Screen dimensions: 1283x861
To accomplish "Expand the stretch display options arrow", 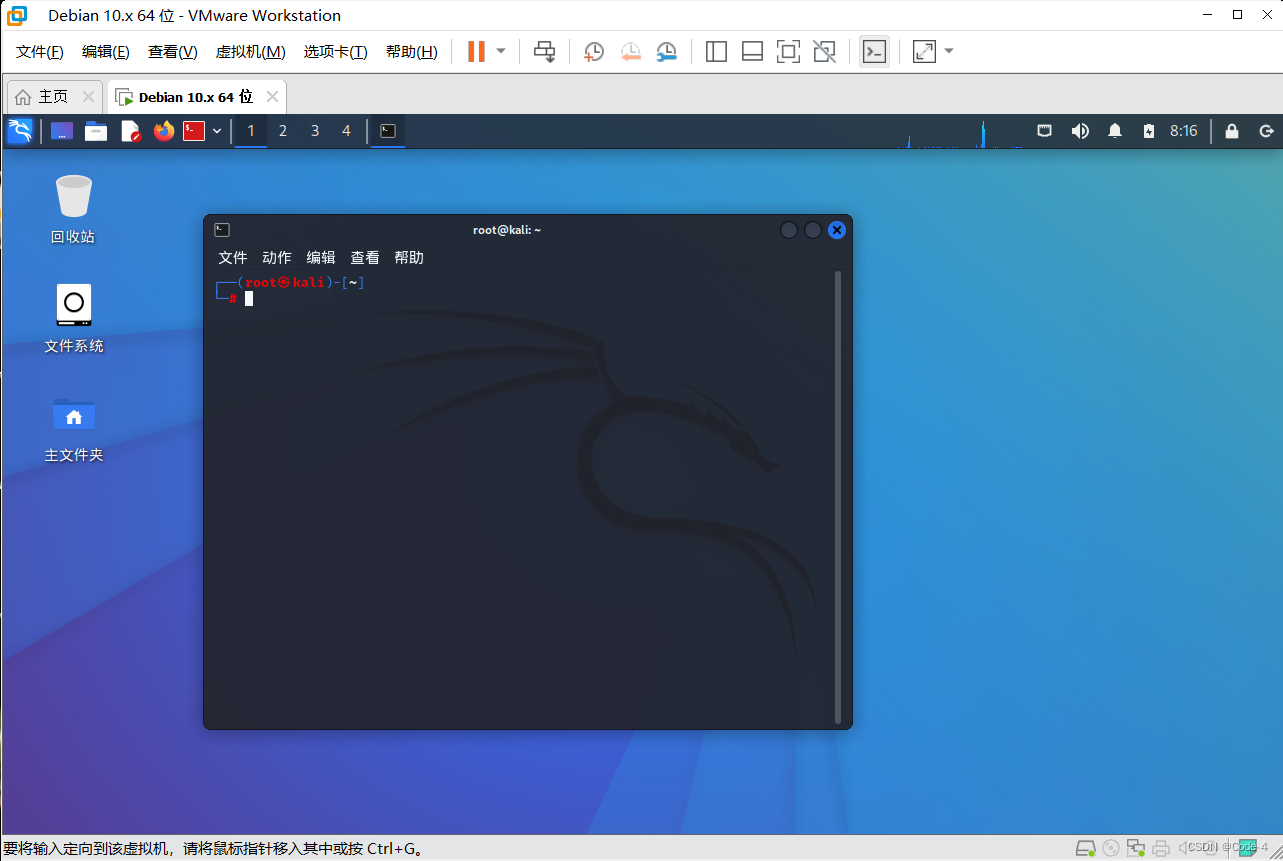I will (949, 51).
